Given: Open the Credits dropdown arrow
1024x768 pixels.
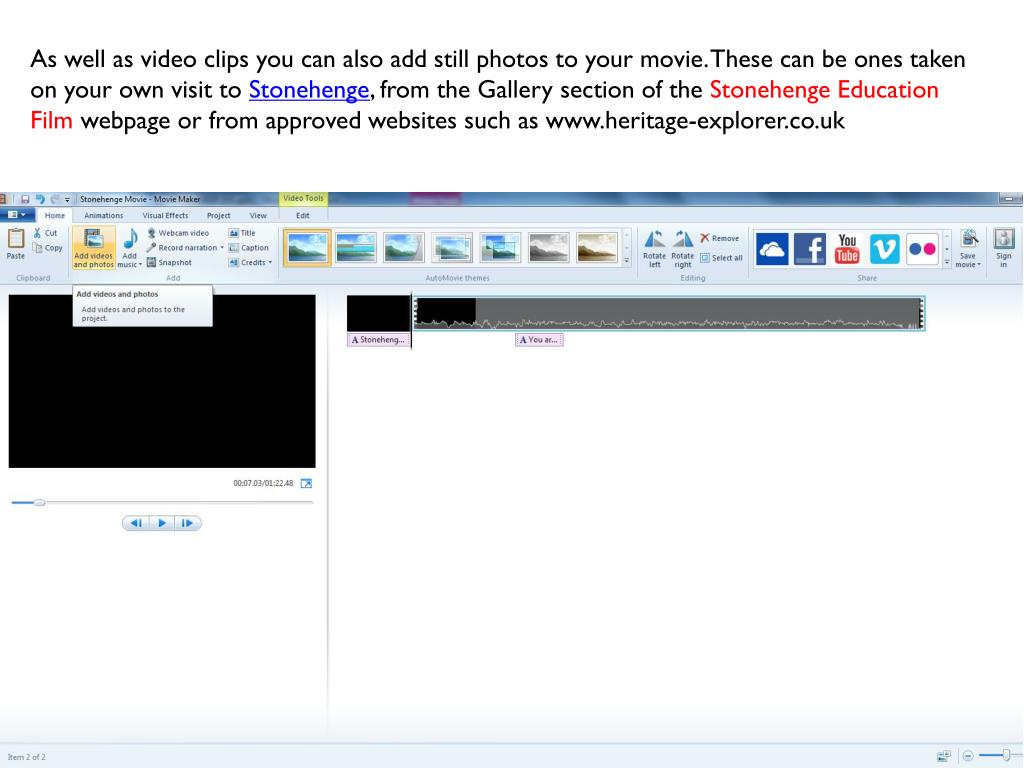Looking at the screenshot, I should coord(270,263).
